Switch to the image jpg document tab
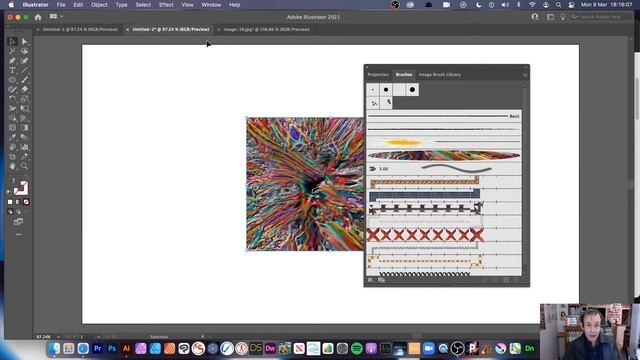Image resolution: width=640 pixels, height=360 pixels. point(266,29)
